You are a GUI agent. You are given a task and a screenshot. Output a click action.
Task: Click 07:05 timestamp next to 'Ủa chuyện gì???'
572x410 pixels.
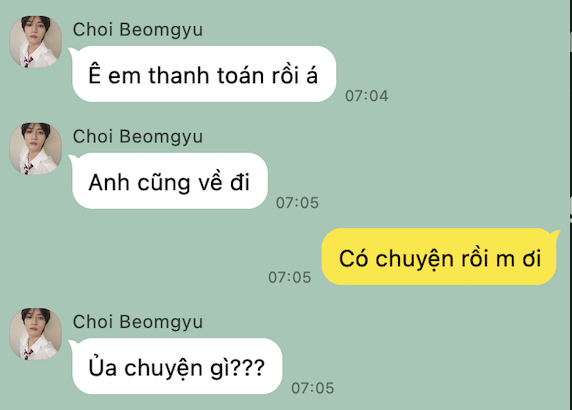313,388
